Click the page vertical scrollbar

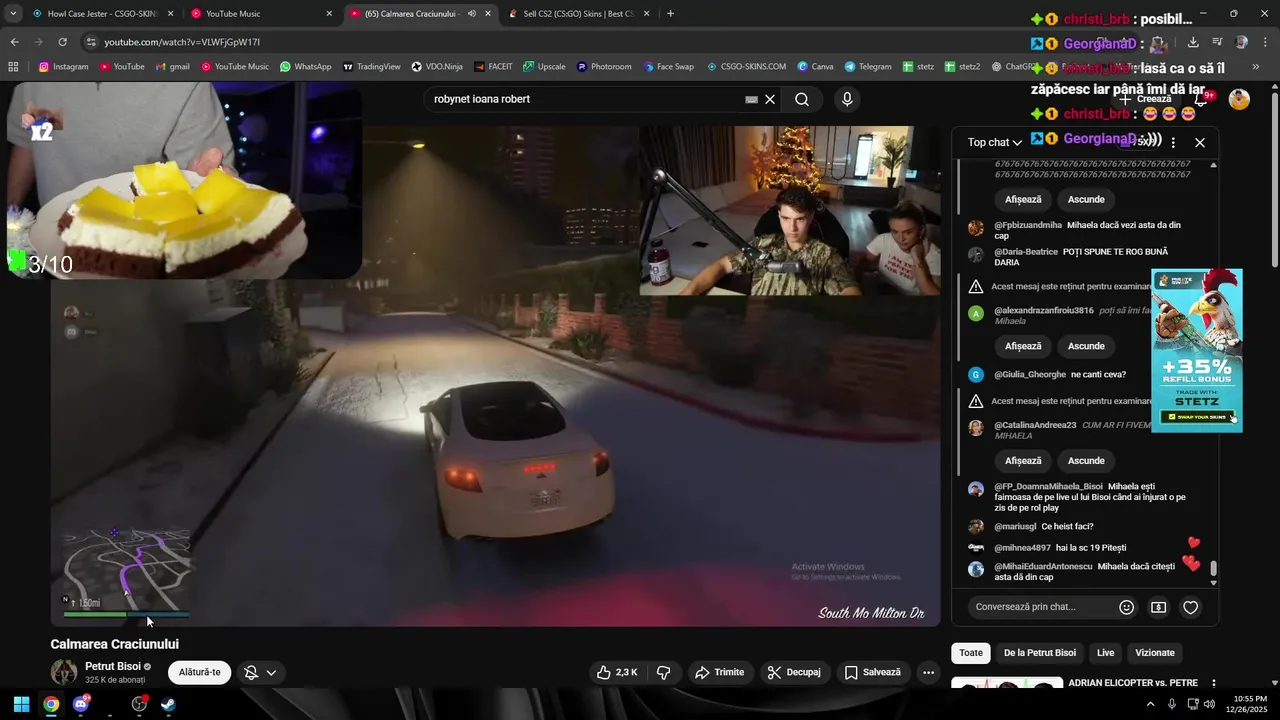pos(1274,180)
